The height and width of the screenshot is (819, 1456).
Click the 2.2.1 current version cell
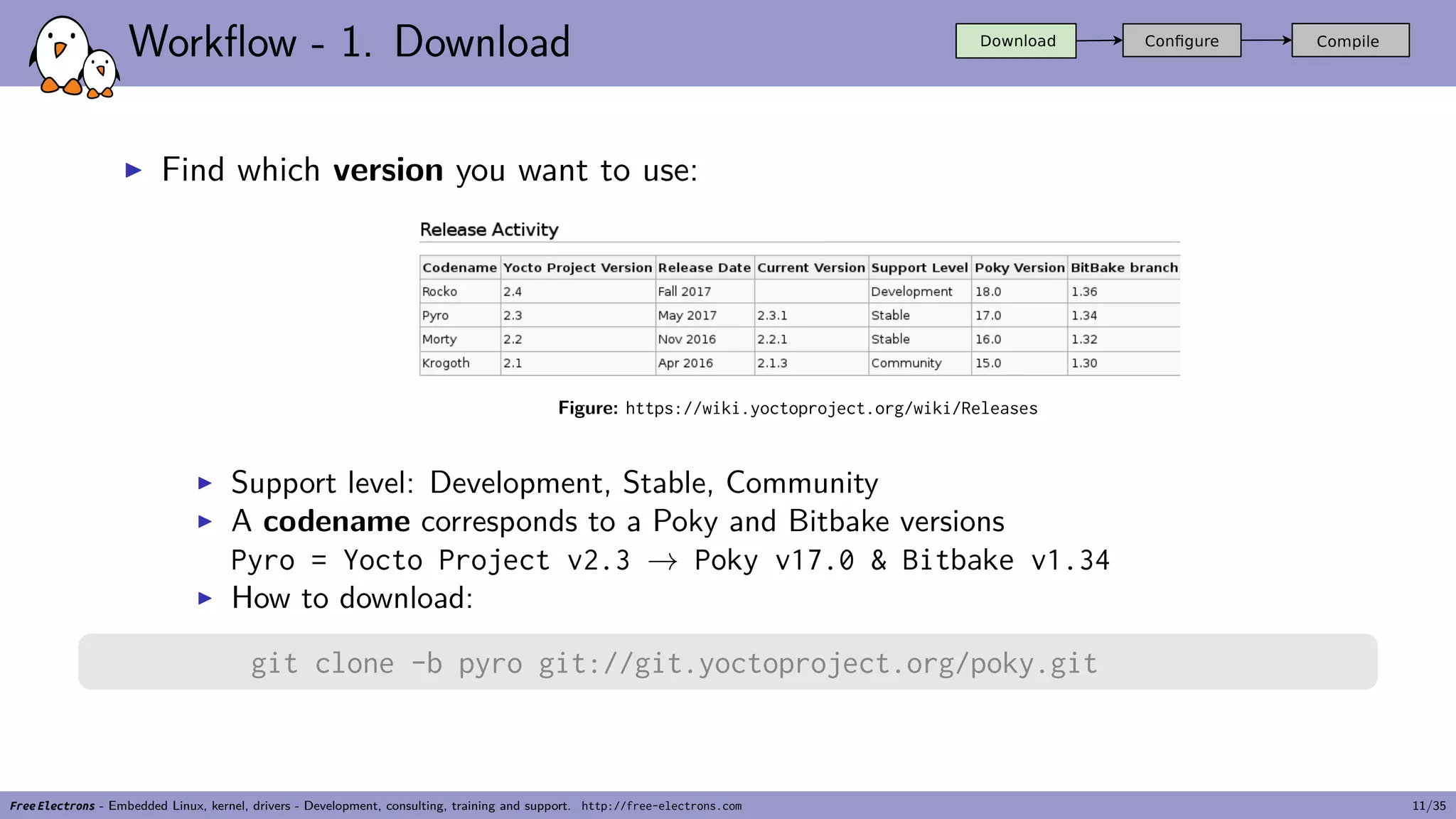pyautogui.click(x=811, y=339)
